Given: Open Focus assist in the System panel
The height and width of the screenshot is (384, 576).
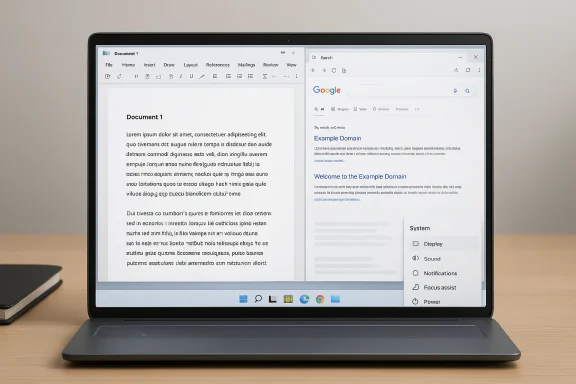Looking at the screenshot, I should (443, 287).
